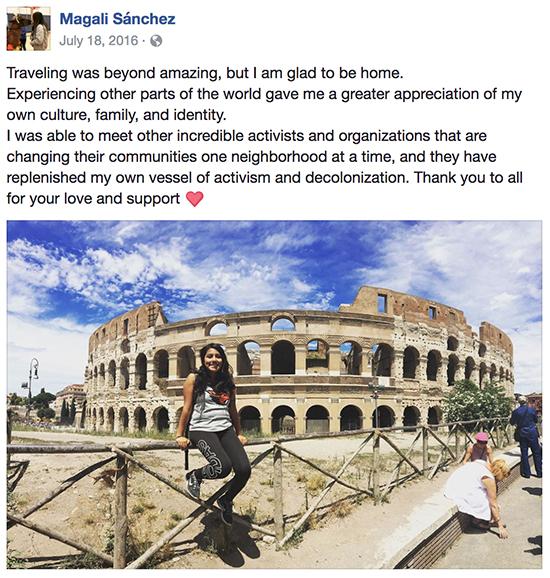Click the "own culture, family, and identity" line
This screenshot has height=578, width=550.
click(116, 115)
